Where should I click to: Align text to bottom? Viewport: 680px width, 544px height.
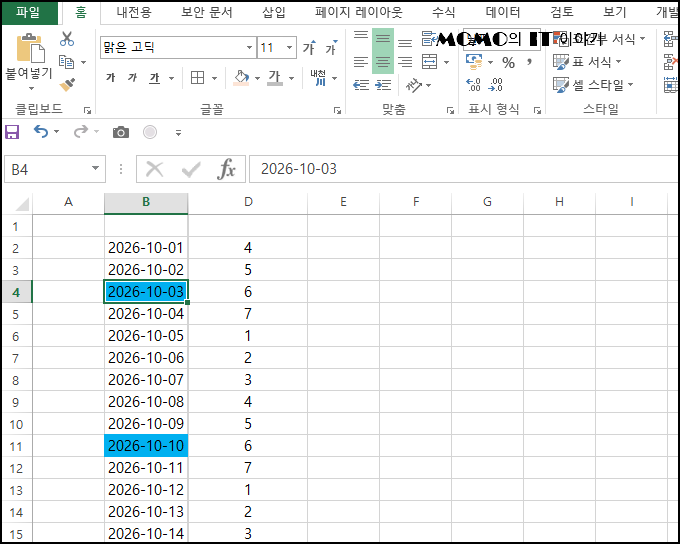click(405, 43)
